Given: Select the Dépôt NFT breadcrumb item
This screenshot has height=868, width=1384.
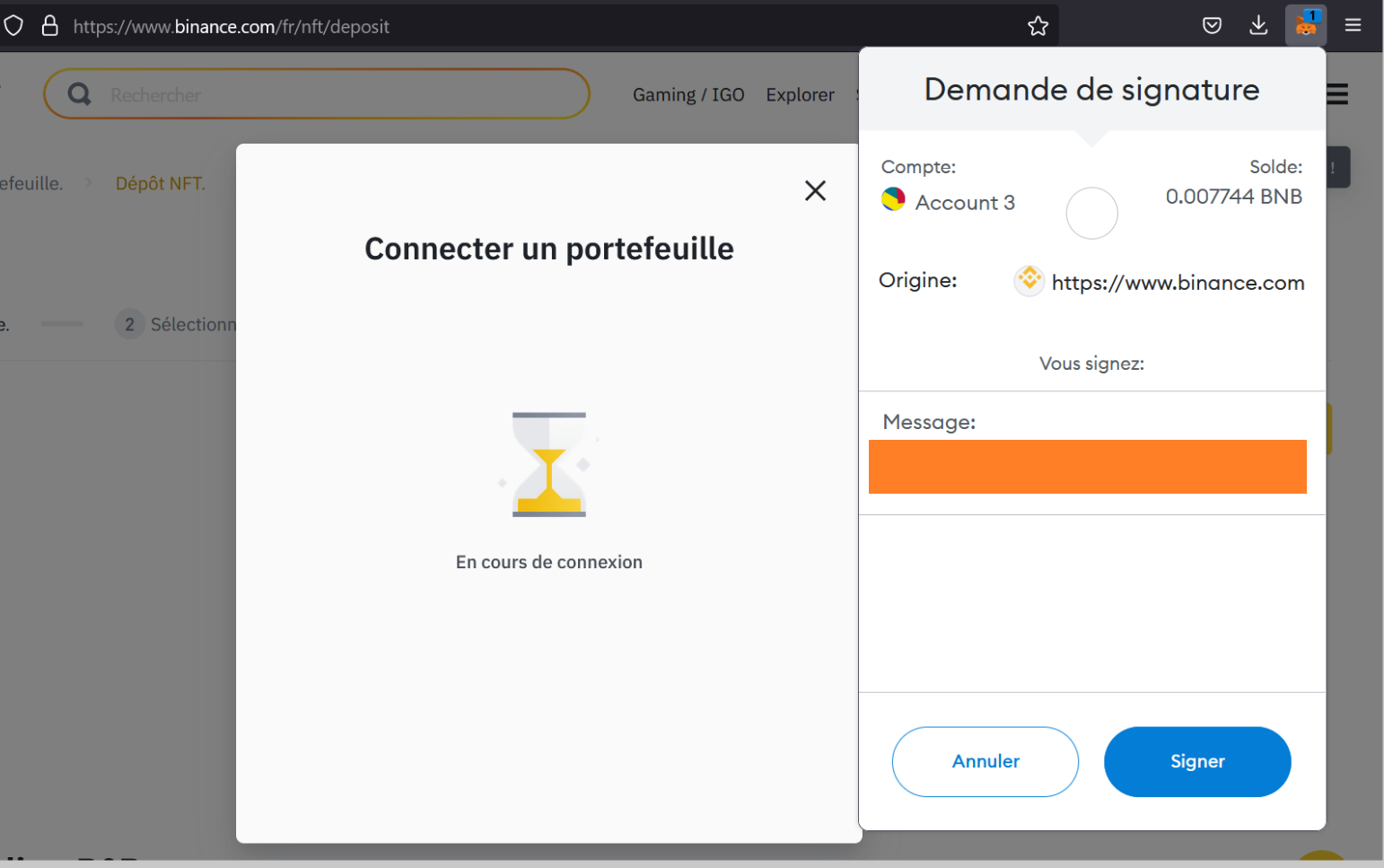Looking at the screenshot, I should [x=160, y=182].
